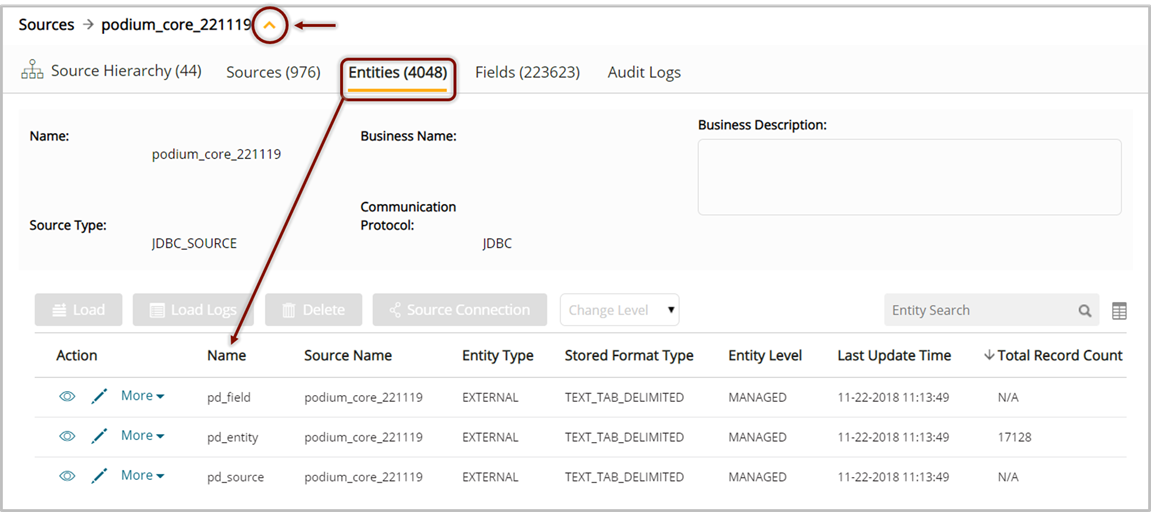1151x512 pixels.
Task: Sort by the Total Record Count arrow
Action: (x=989, y=355)
